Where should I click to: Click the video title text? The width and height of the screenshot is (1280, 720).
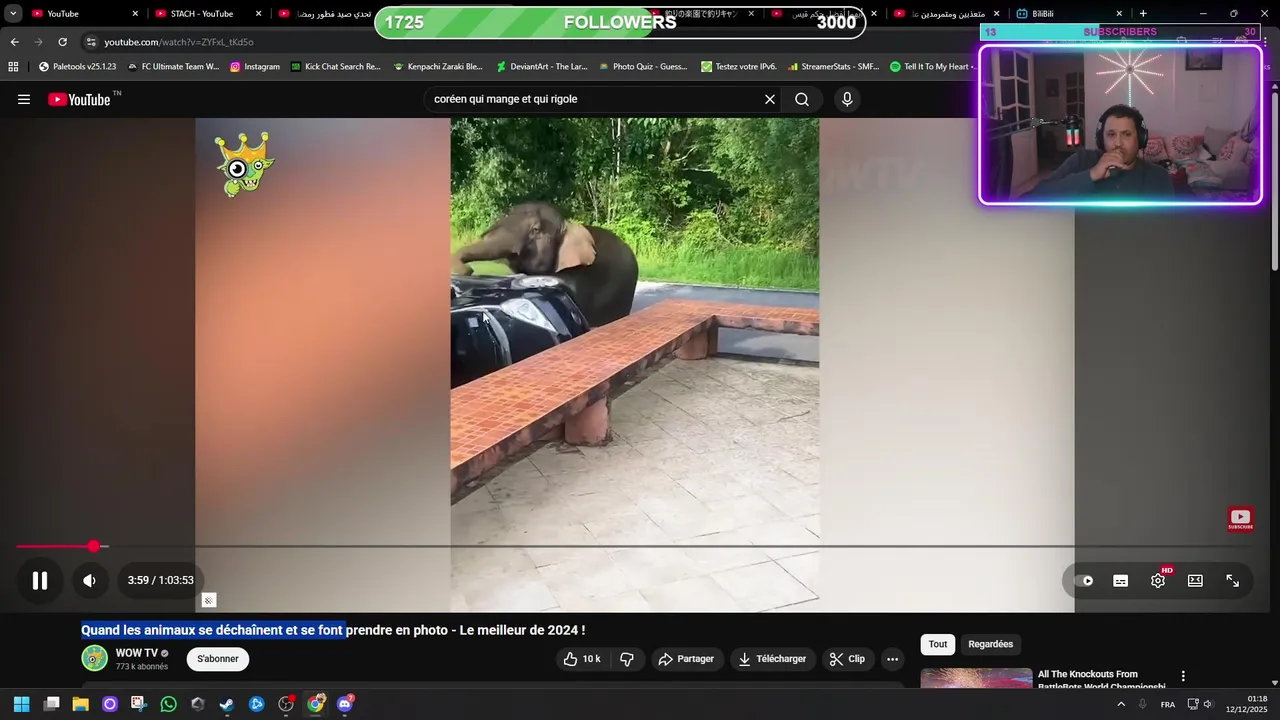click(333, 630)
